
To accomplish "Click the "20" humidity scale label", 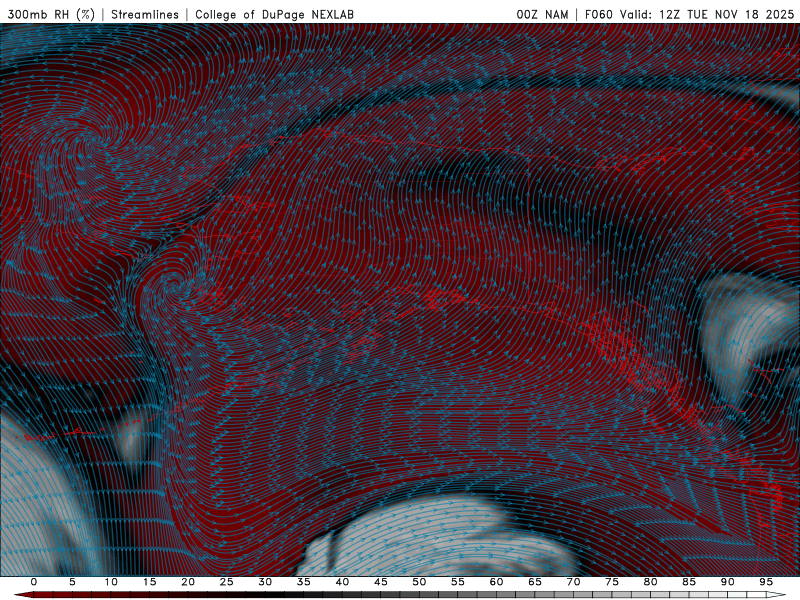I will click(x=188, y=582).
